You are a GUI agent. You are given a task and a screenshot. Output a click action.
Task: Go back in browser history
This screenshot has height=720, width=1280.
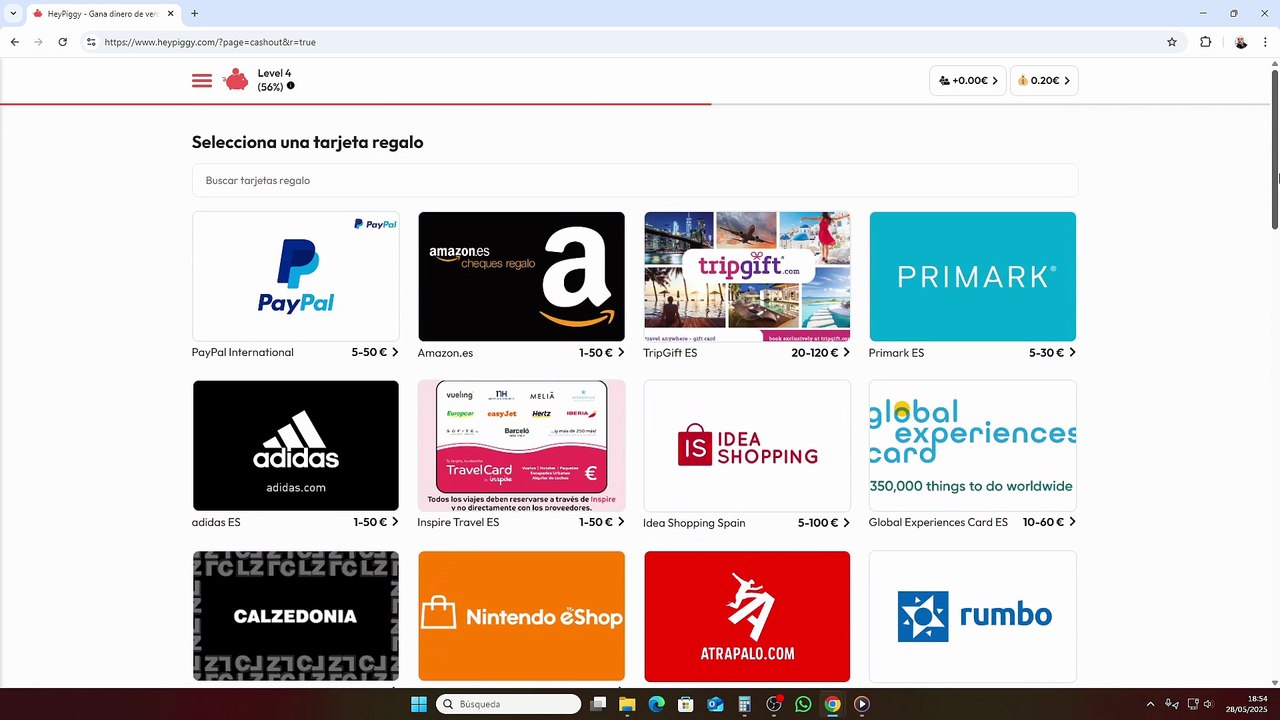tap(15, 42)
